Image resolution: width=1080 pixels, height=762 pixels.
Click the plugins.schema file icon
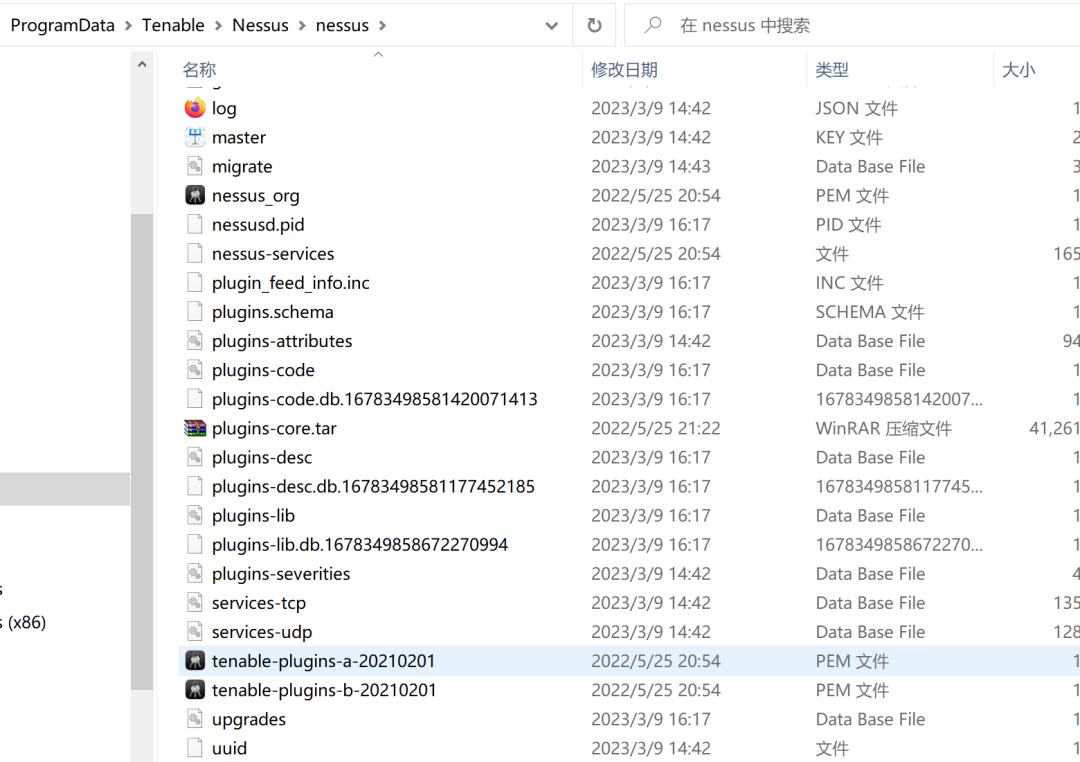point(195,311)
